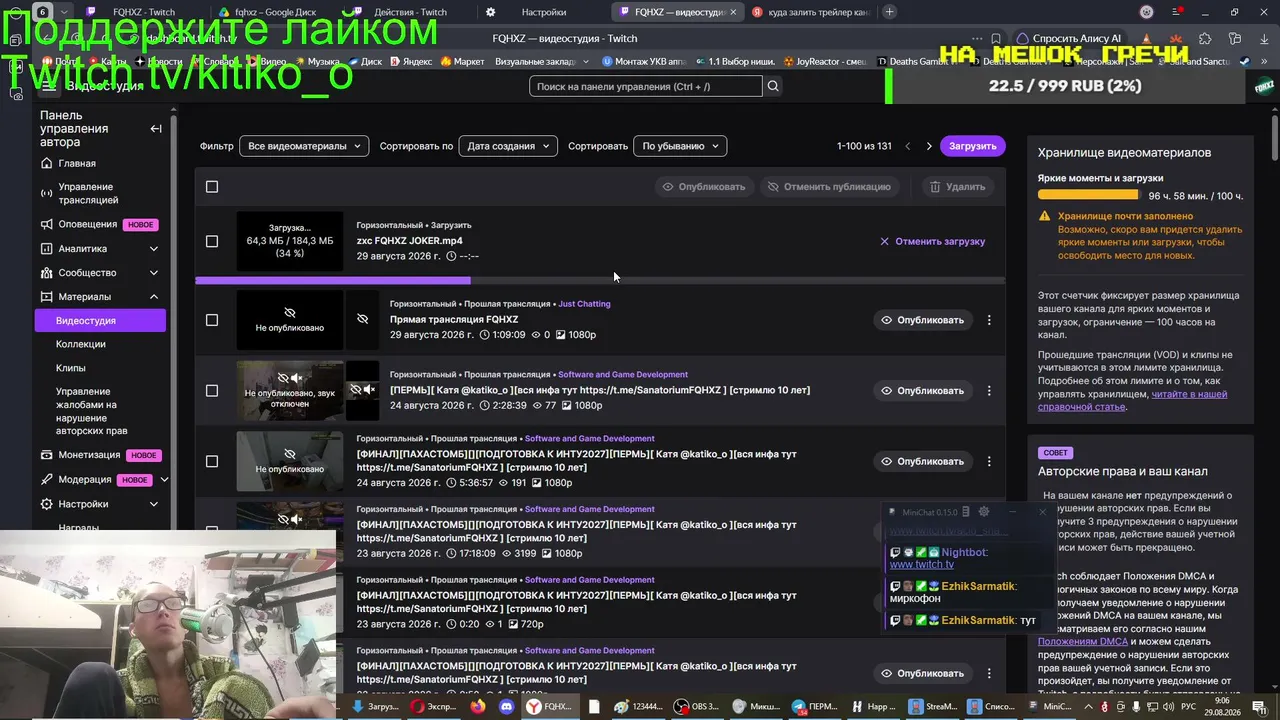Select Видеостудия in sidebar

(100, 321)
